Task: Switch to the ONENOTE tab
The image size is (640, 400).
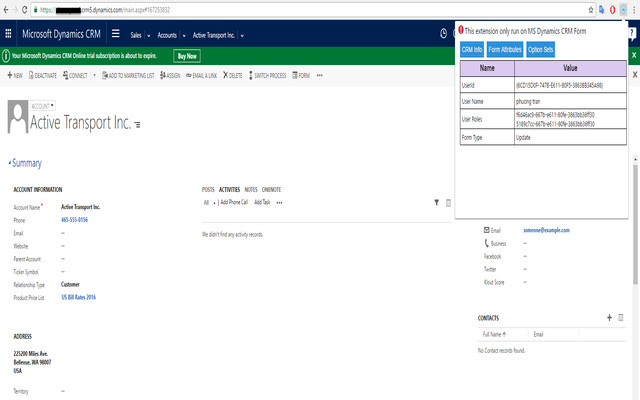Action: 271,189
